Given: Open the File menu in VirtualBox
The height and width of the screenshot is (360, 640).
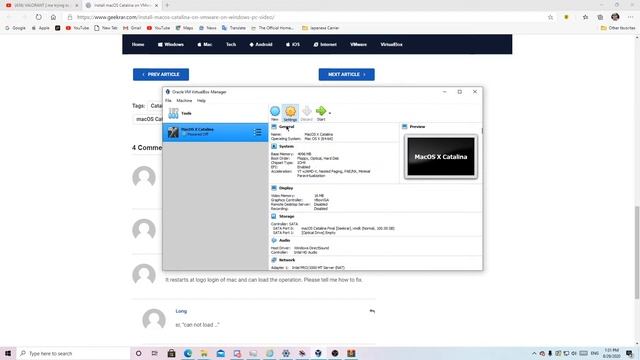Looking at the screenshot, I should 168,100.
